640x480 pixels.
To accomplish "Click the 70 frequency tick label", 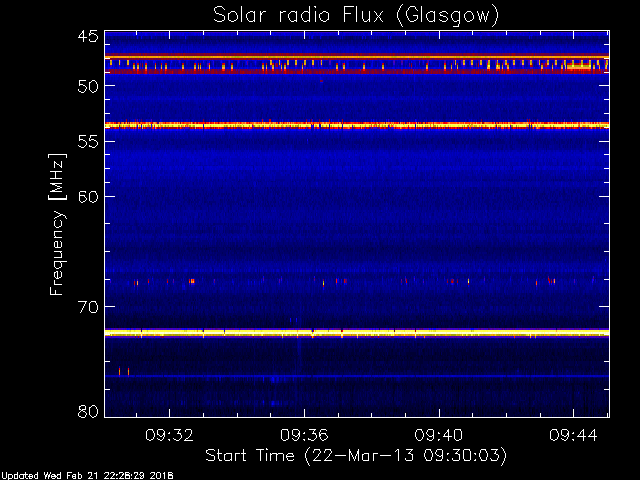I will [88, 307].
